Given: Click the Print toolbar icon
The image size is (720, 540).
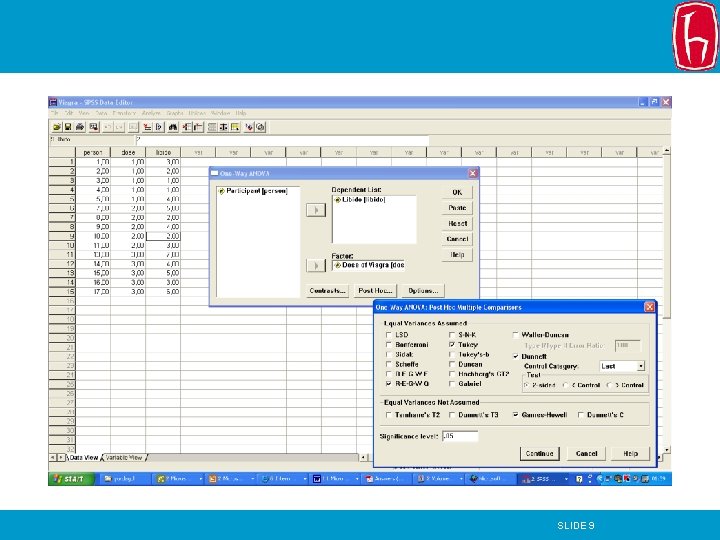Looking at the screenshot, I should click(80, 127).
